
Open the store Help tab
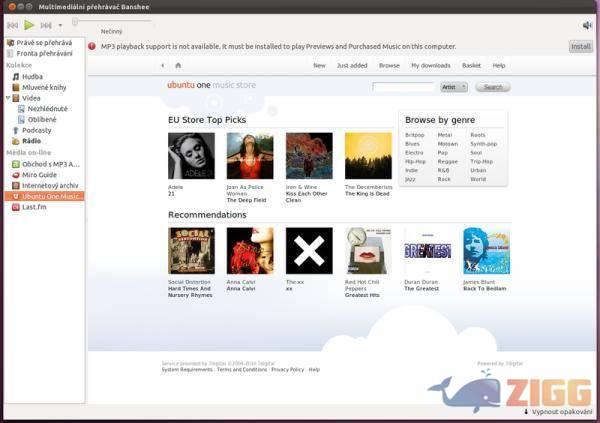[x=499, y=65]
